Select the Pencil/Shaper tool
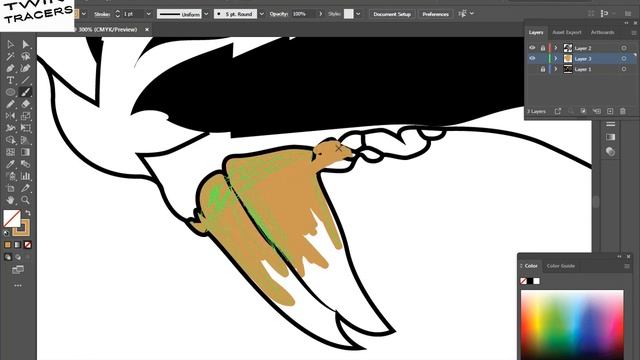The image size is (640, 360). (11, 104)
